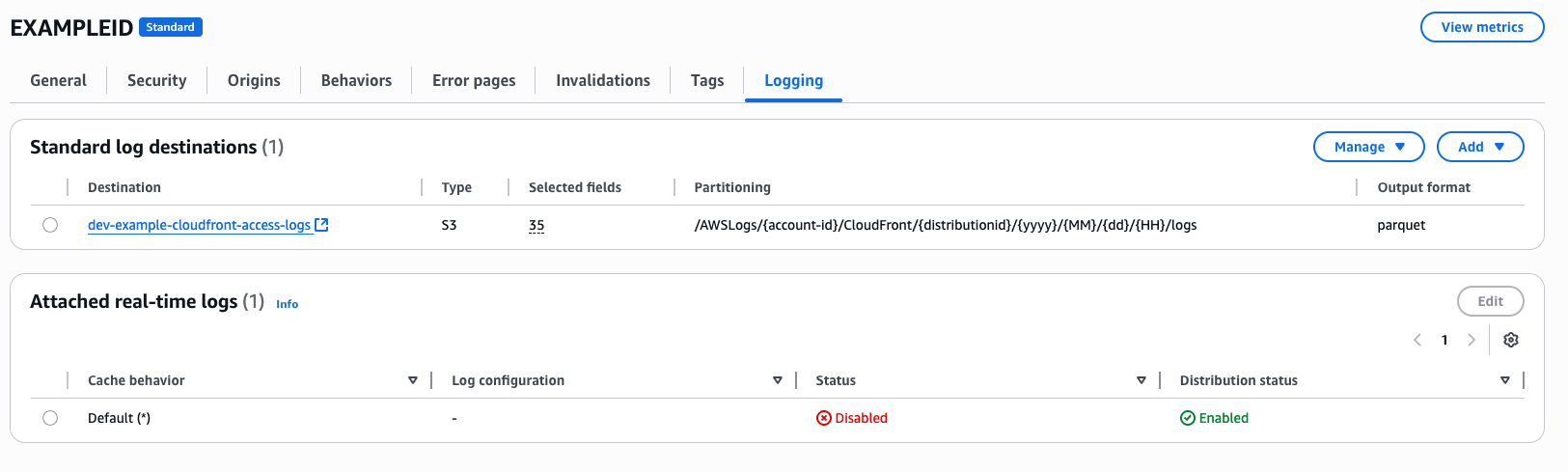The height and width of the screenshot is (472, 1568).
Task: Click the View metrics button
Action: (x=1481, y=27)
